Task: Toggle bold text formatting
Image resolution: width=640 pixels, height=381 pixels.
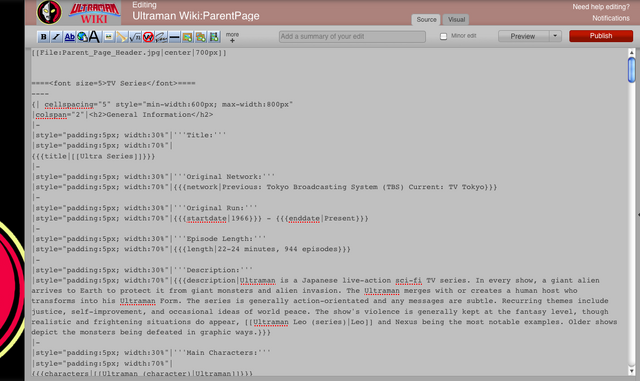Action: 43,37
